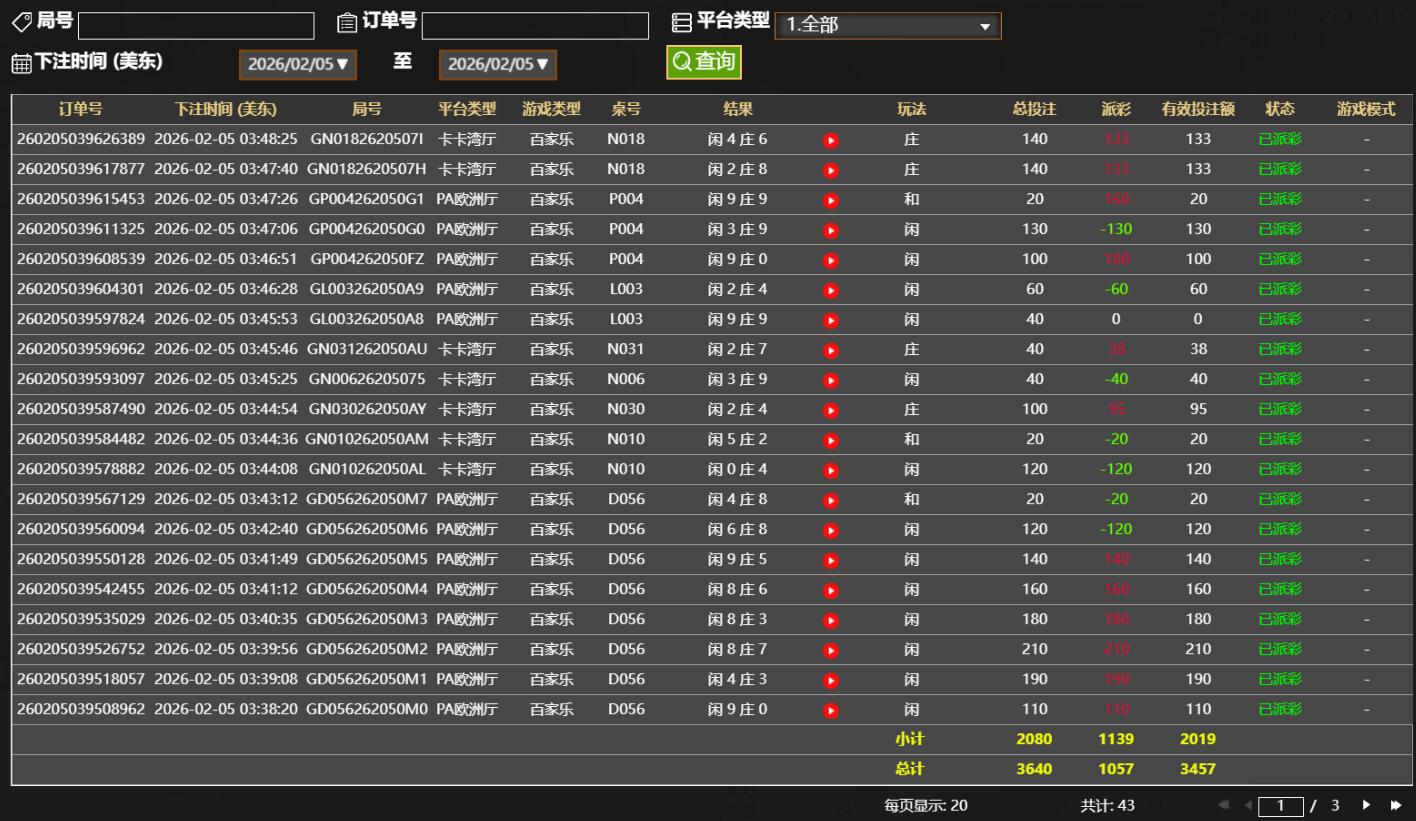This screenshot has height=821, width=1416.
Task: Open the end date picker
Action: (x=497, y=64)
